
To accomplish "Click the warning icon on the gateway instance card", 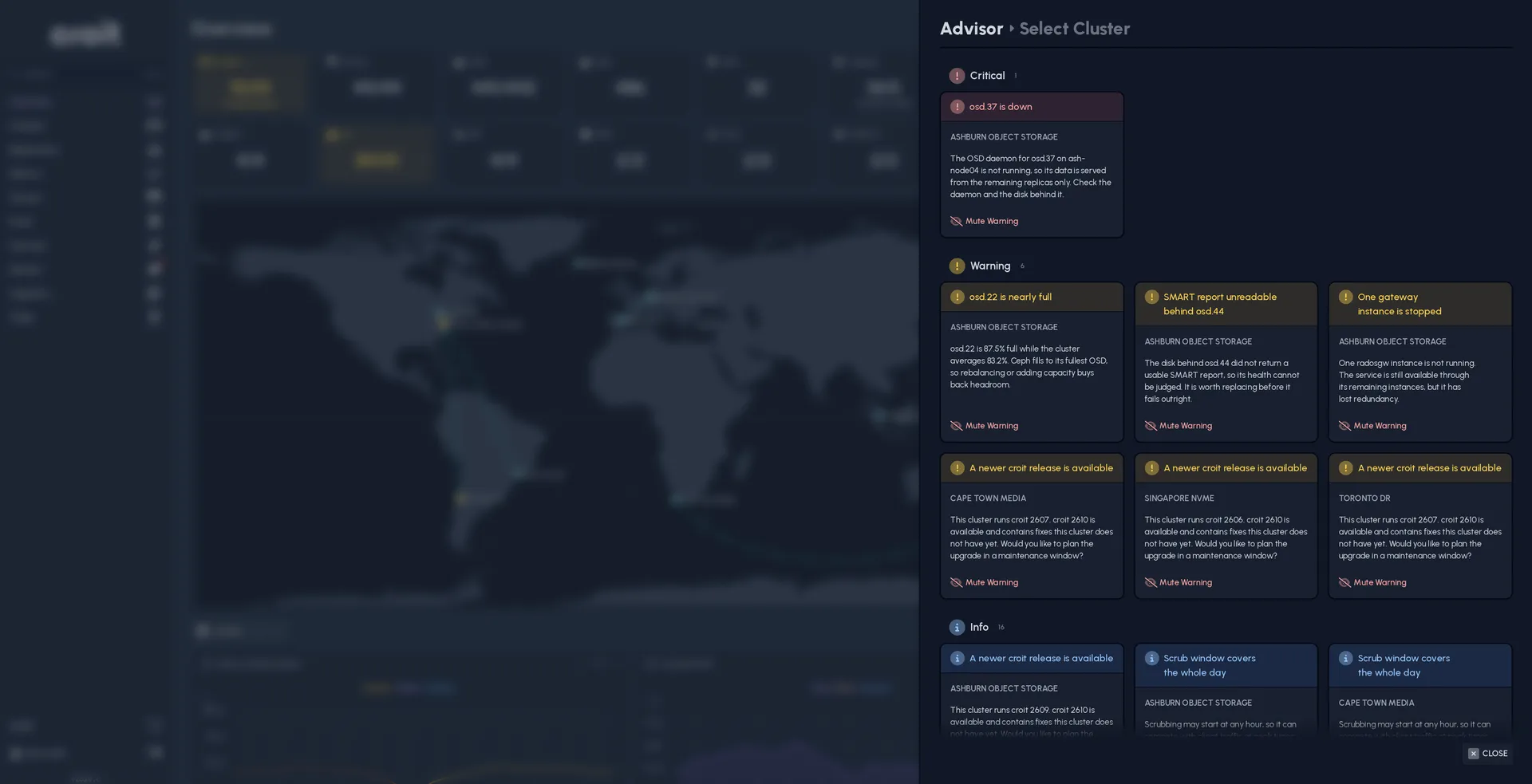I will tap(1346, 297).
